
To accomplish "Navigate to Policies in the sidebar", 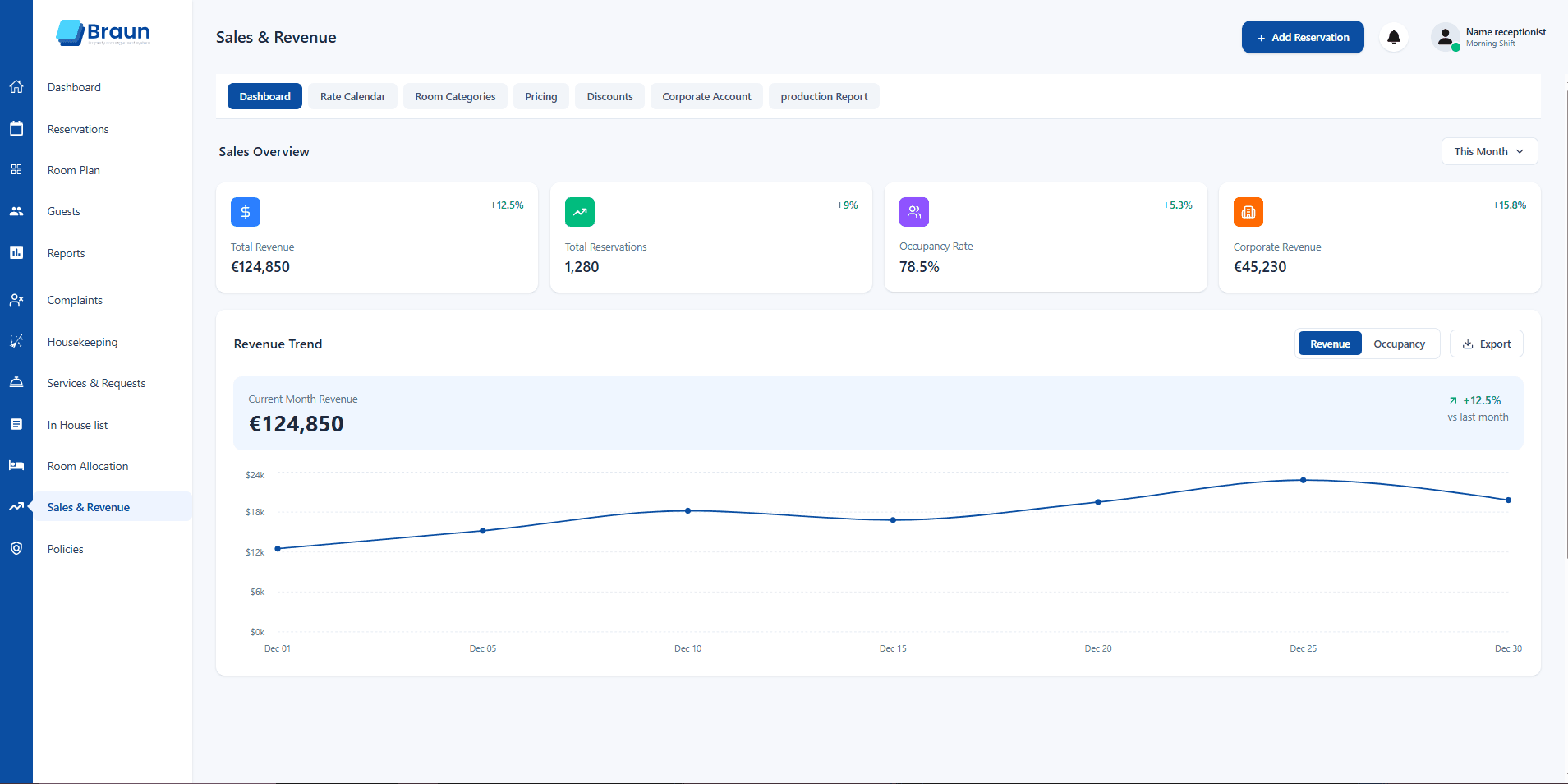I will click(66, 549).
